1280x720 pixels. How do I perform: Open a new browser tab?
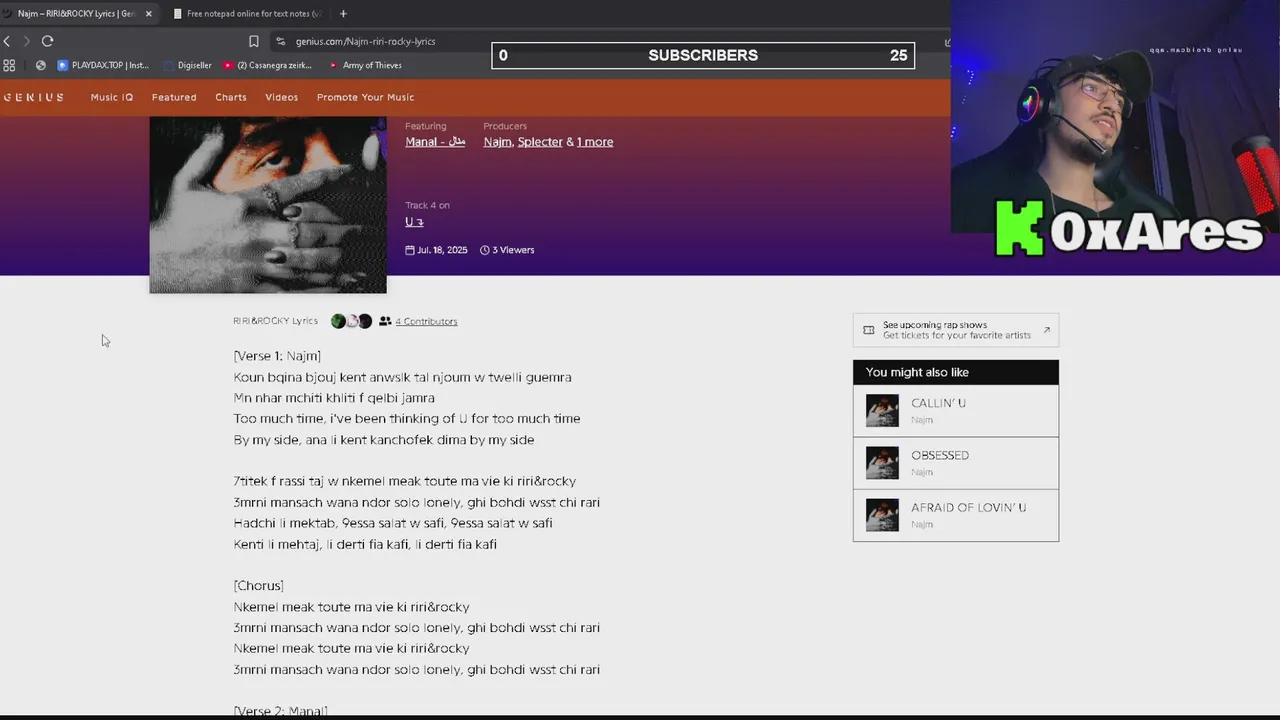343,14
